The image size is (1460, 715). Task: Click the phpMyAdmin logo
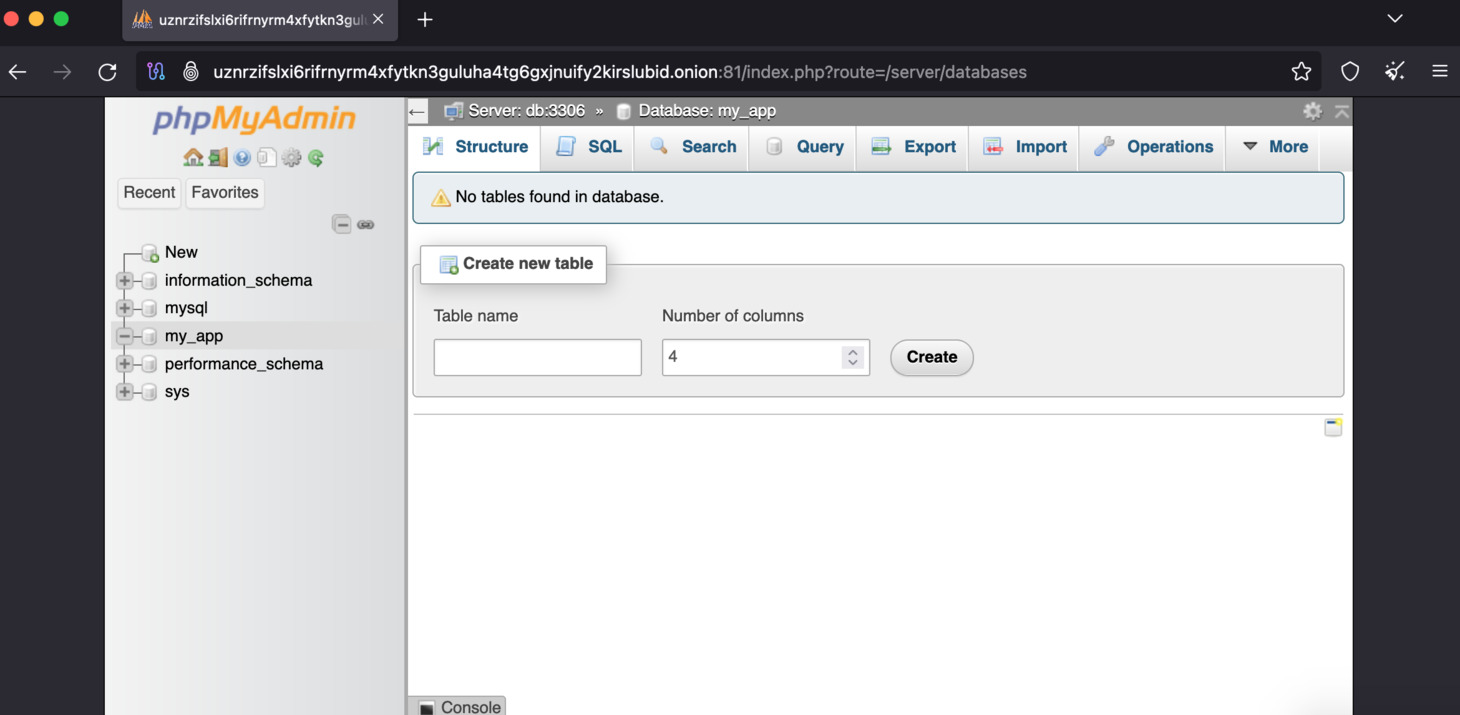(254, 119)
